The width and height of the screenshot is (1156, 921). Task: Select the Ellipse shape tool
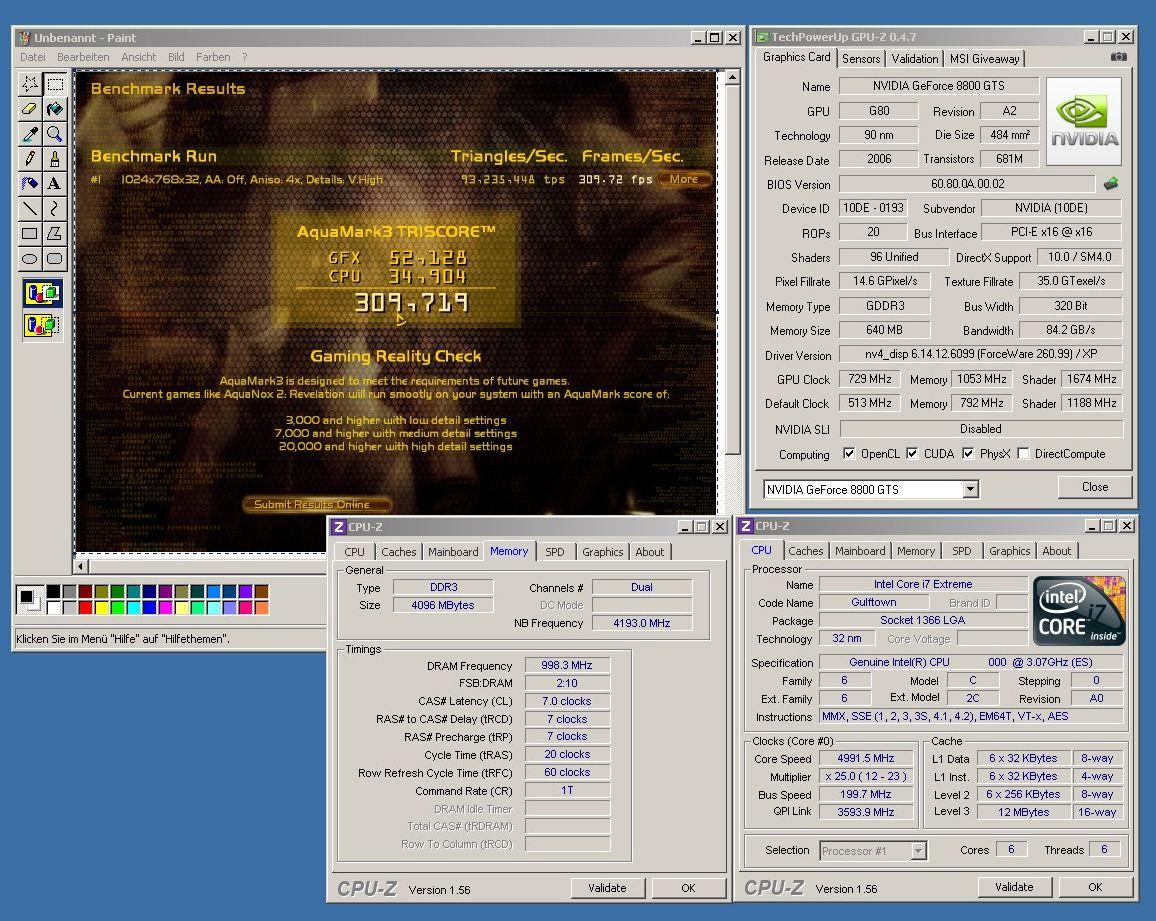click(x=29, y=259)
